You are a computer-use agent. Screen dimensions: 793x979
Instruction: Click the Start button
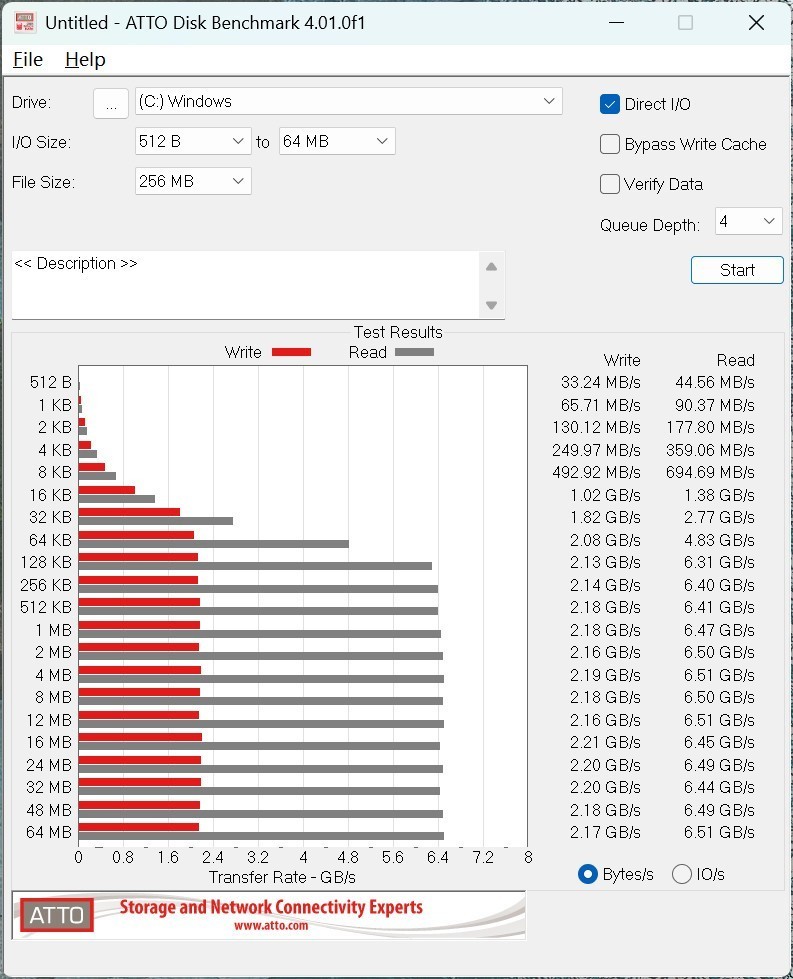737,270
